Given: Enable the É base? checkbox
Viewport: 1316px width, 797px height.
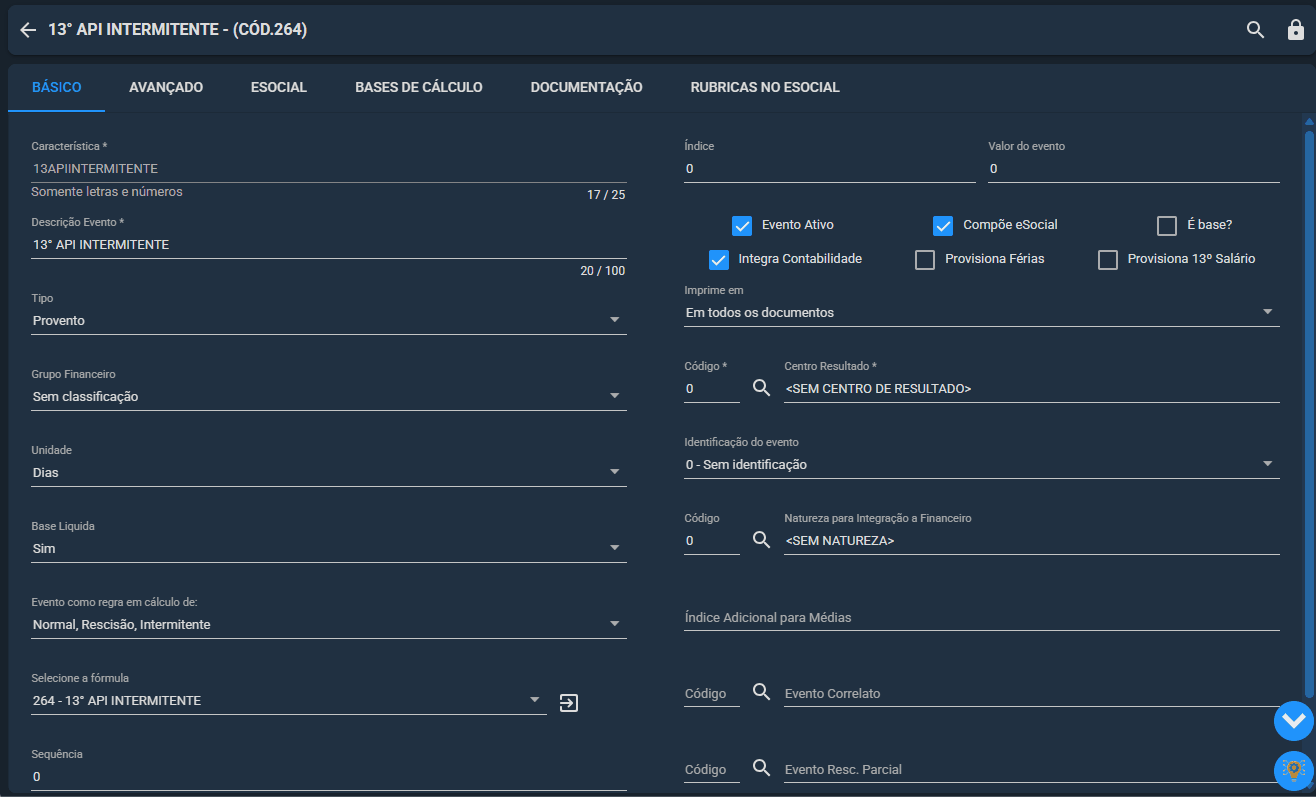Looking at the screenshot, I should (1166, 225).
